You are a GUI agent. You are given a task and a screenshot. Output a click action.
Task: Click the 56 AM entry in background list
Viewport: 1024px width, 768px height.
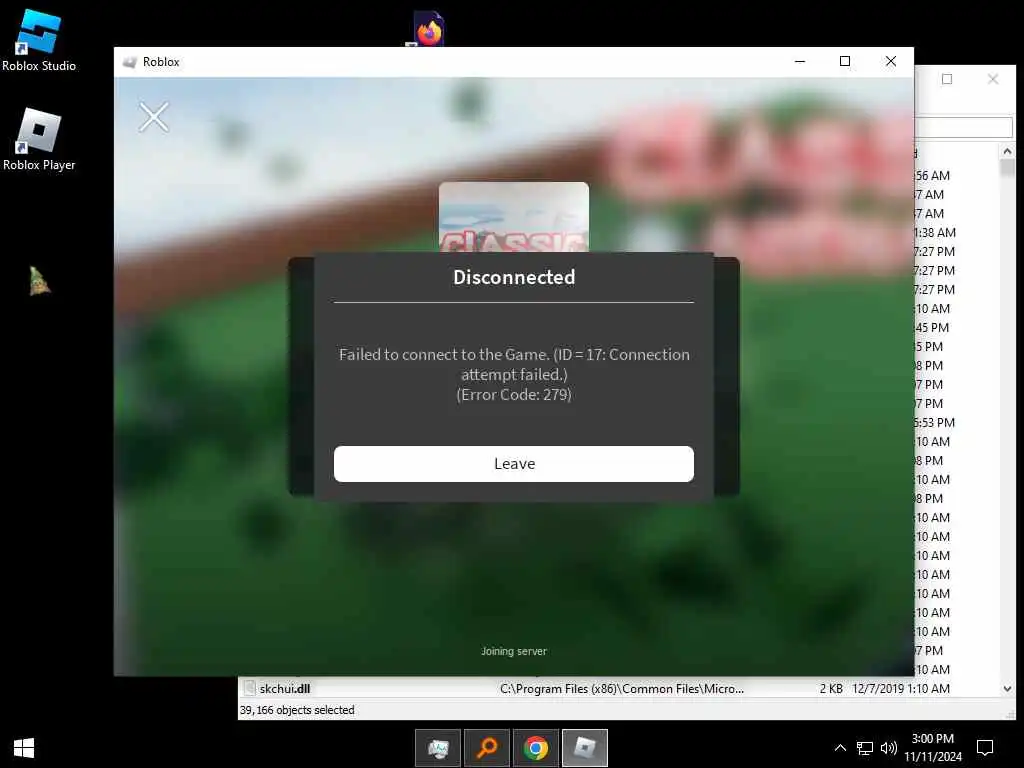tap(933, 176)
